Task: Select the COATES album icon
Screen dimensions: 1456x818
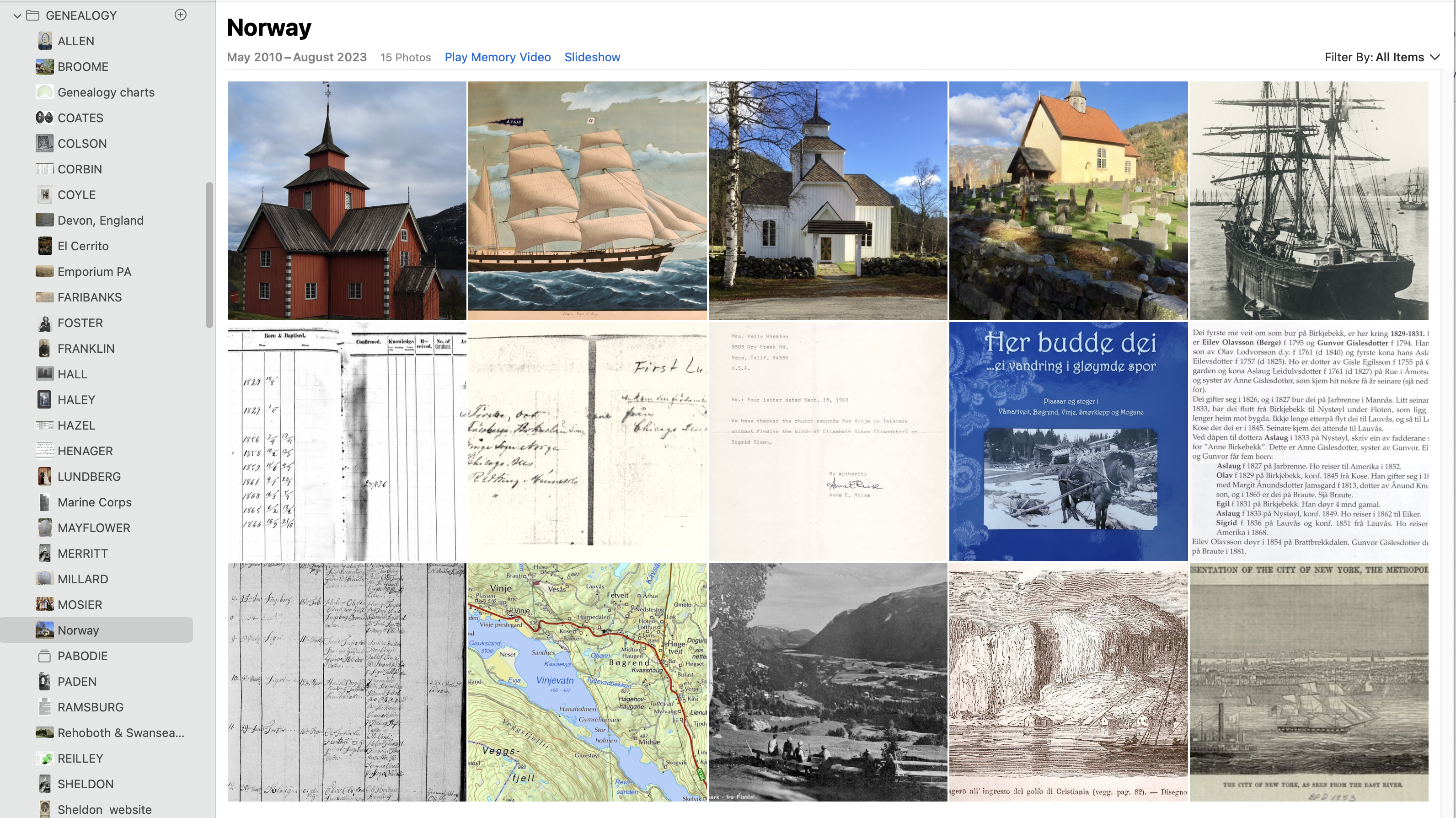Action: [x=45, y=118]
